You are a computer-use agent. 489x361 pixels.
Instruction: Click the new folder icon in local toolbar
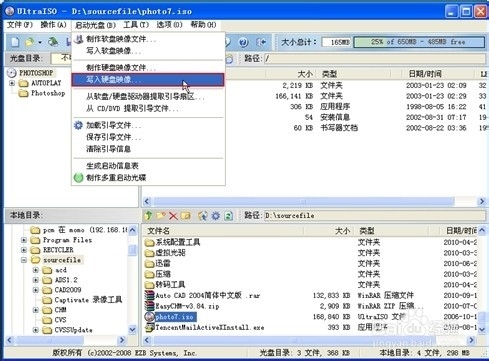point(161,216)
